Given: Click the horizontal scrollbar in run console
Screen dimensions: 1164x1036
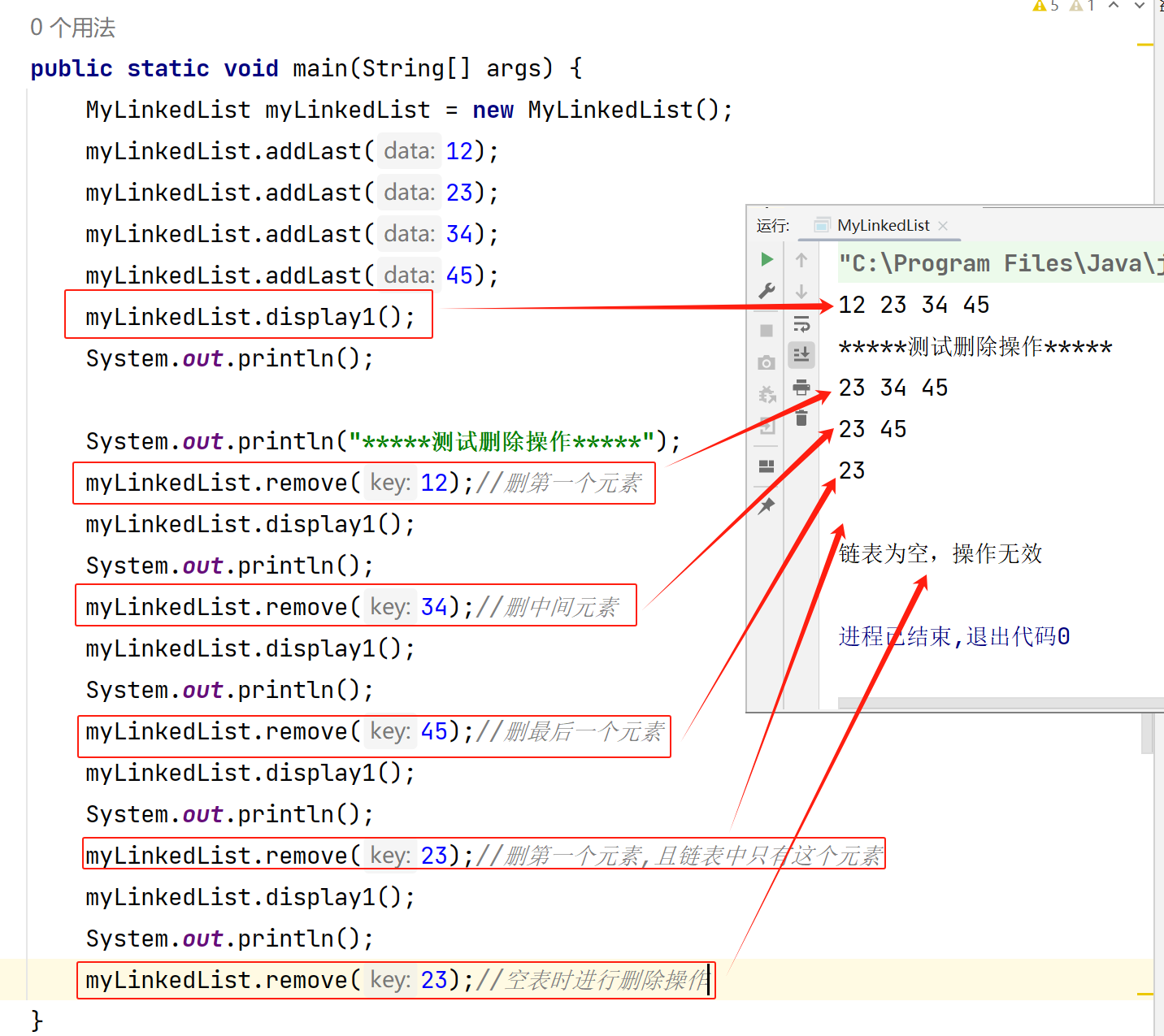Looking at the screenshot, I should tap(1001, 703).
